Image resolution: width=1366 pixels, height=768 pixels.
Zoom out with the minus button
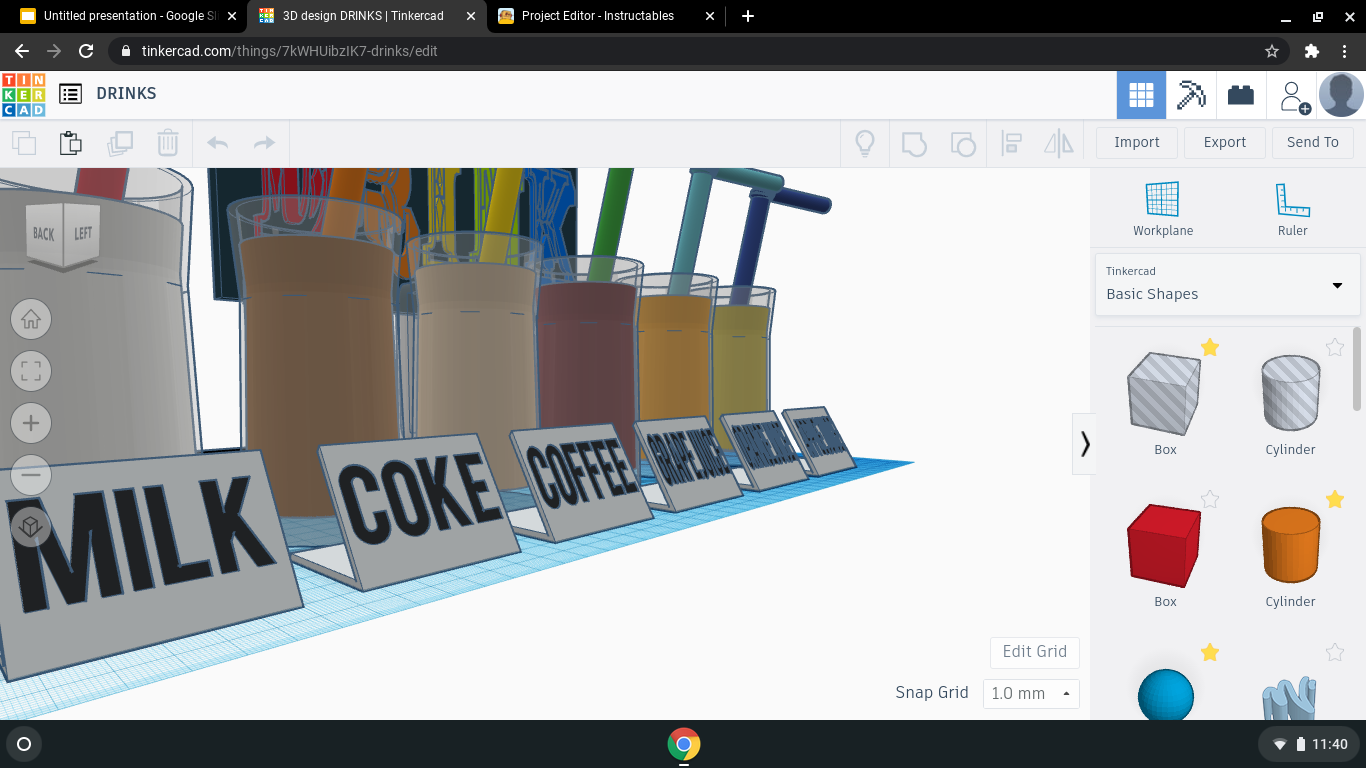(31, 475)
